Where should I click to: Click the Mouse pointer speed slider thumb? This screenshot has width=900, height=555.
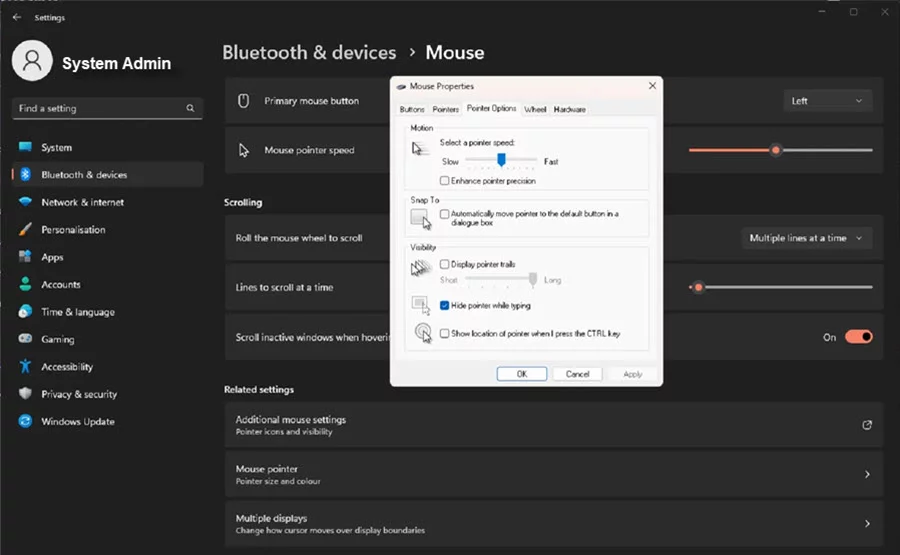tap(775, 150)
